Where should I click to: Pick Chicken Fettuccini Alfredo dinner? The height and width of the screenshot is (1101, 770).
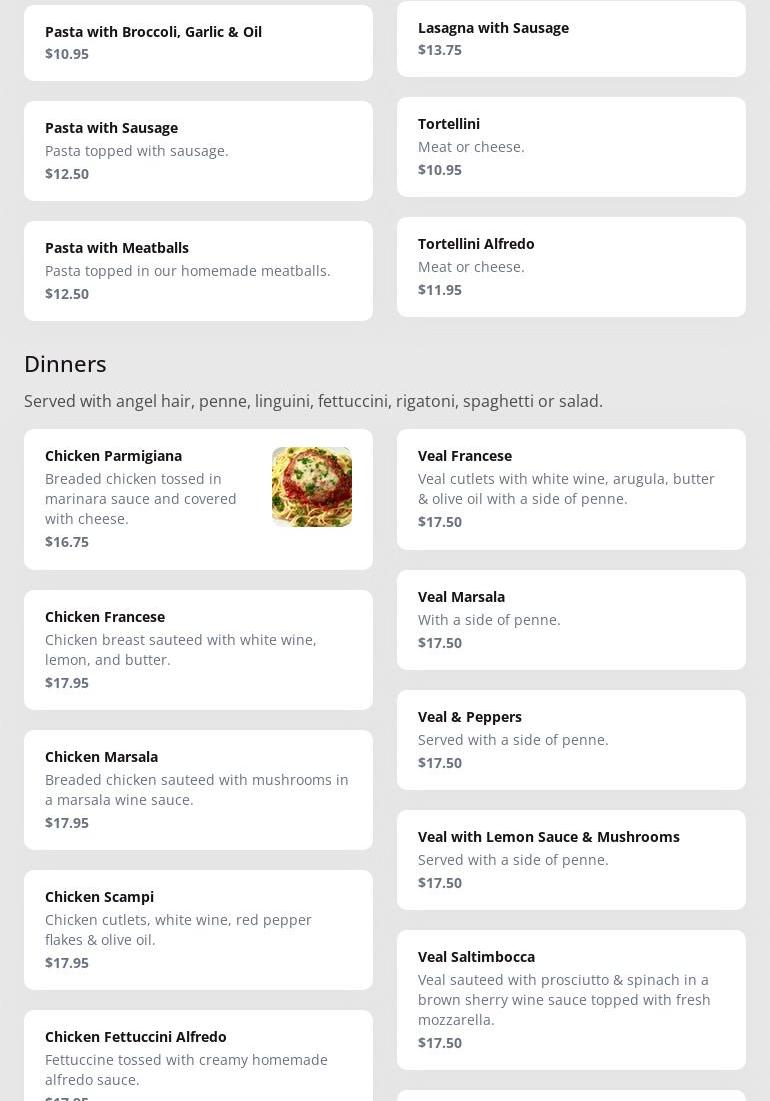click(198, 1058)
